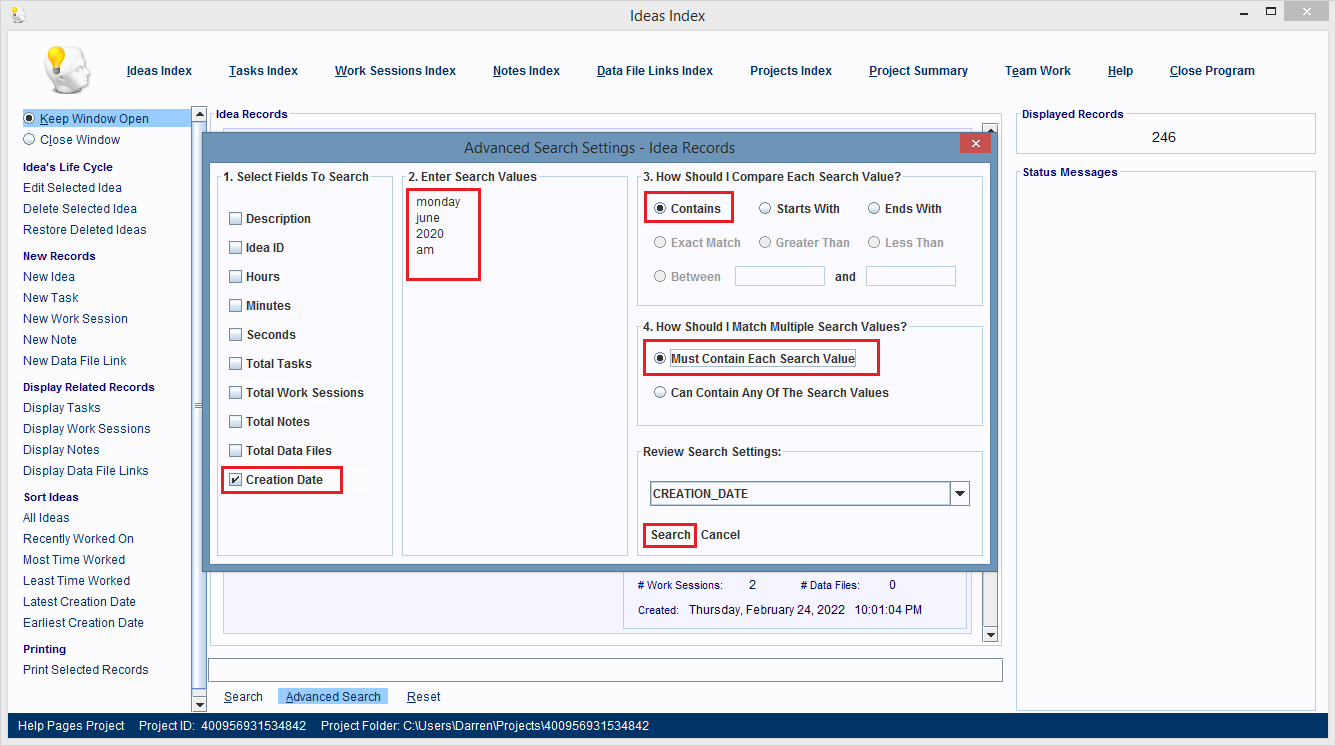Viewport: 1336px width, 746px height.
Task: Click the Reset link
Action: (424, 697)
